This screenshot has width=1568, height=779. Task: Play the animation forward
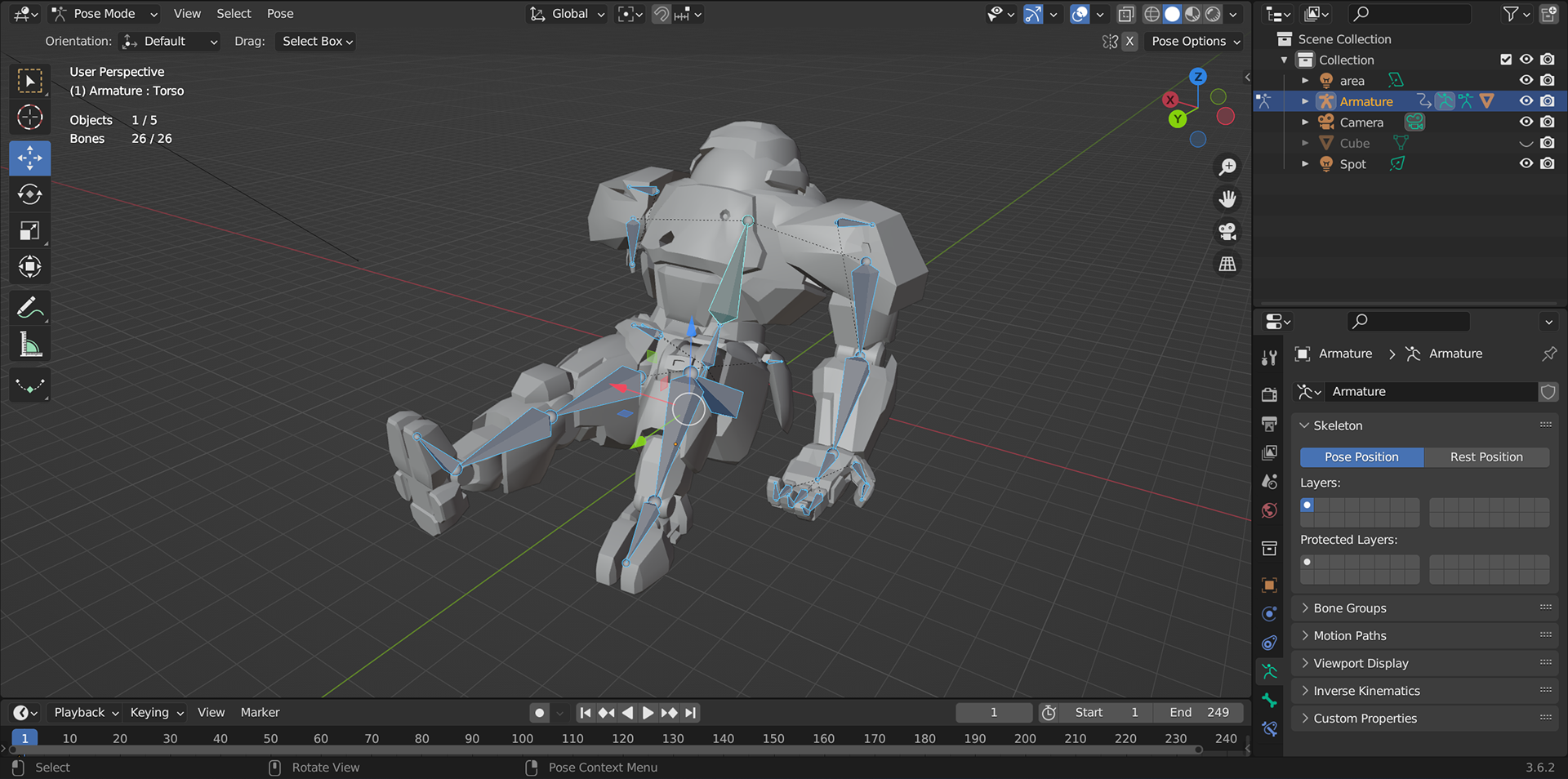[648, 713]
